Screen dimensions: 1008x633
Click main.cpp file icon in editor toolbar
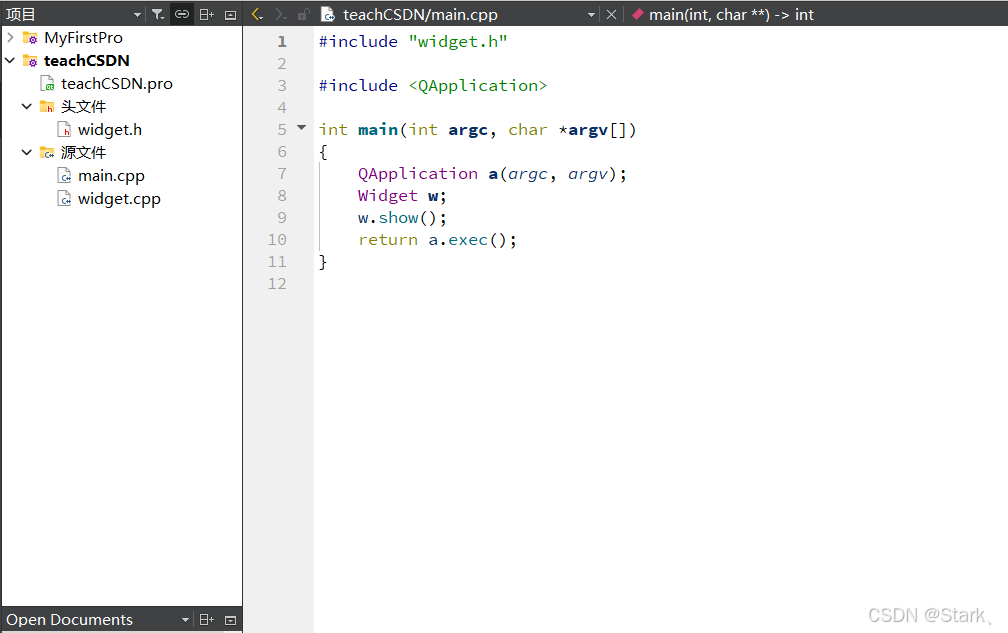pos(328,14)
